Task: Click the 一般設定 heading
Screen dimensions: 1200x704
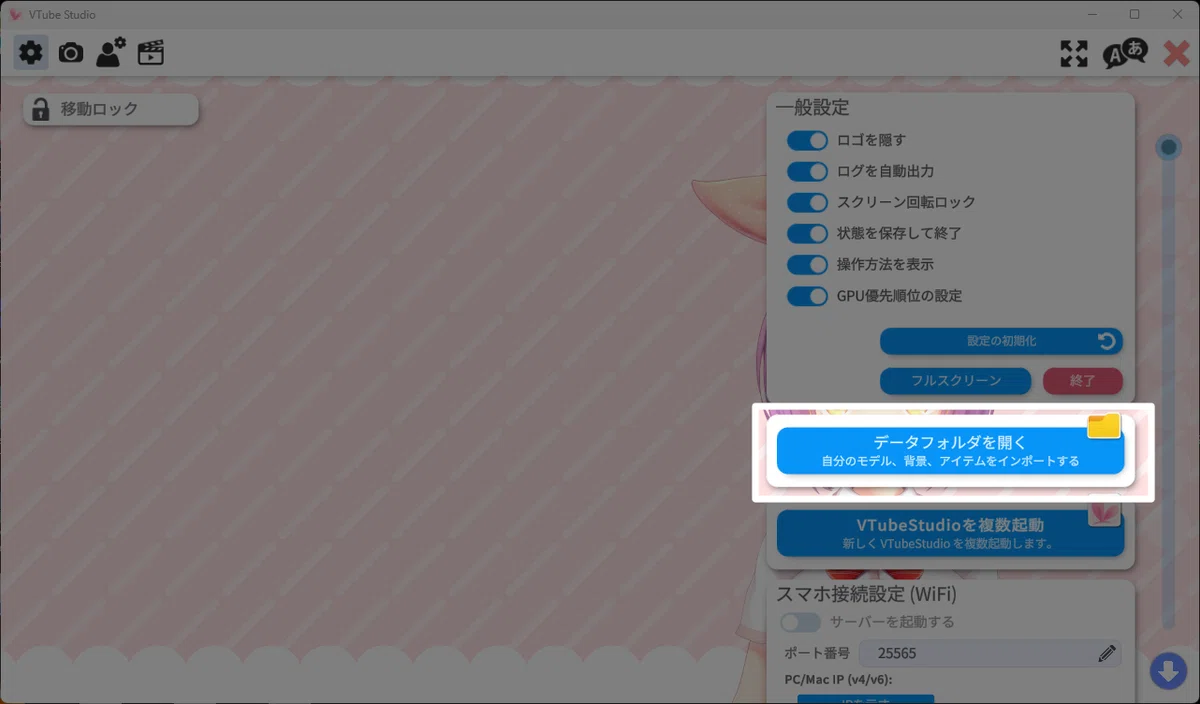Action: (x=812, y=107)
